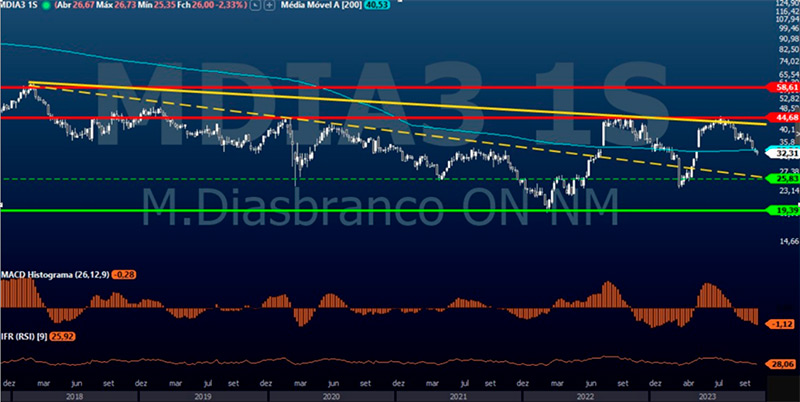800x402 pixels.
Task: Click the orange -0.28 MACD value badge
Action: (125, 273)
